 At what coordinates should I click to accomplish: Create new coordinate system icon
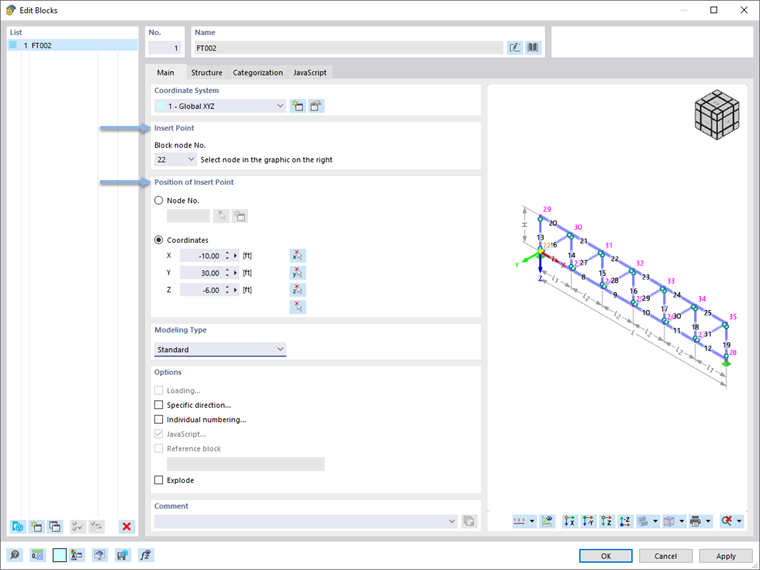pos(298,106)
